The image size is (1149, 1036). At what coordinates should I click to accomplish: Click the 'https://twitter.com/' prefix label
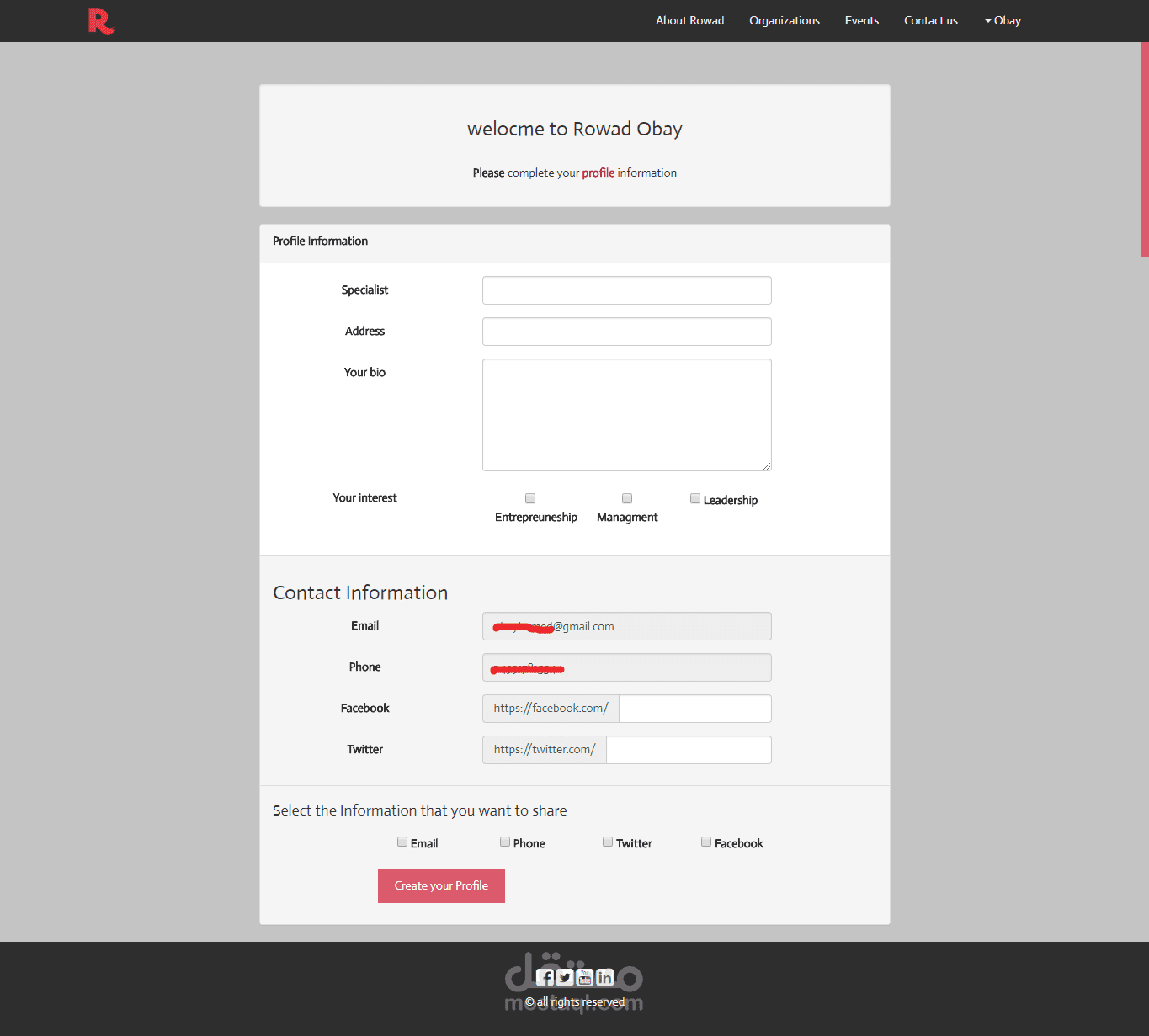pos(545,750)
